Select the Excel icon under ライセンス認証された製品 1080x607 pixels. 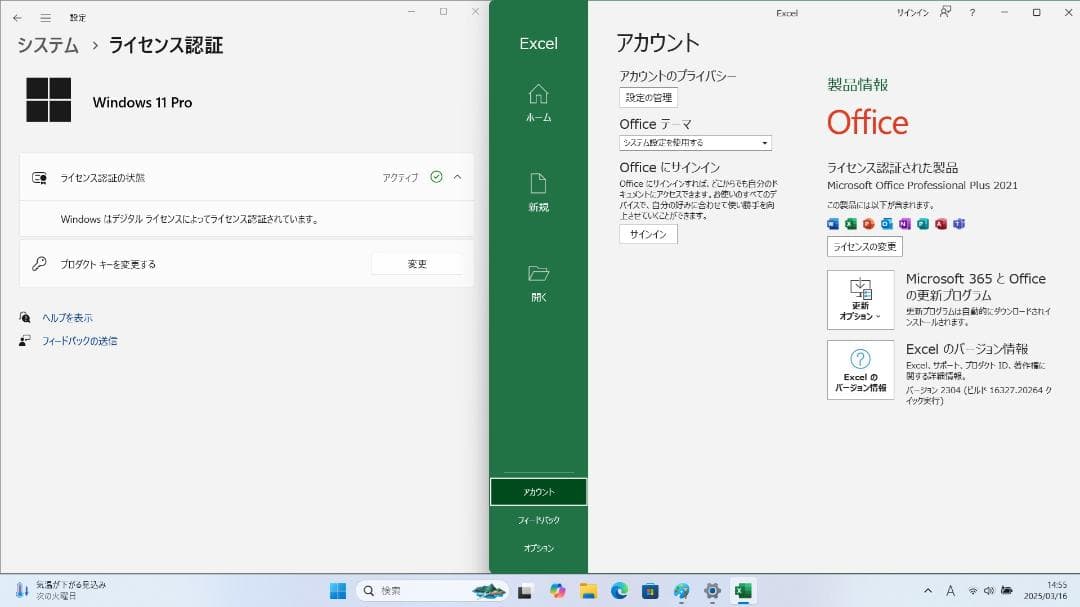851,224
